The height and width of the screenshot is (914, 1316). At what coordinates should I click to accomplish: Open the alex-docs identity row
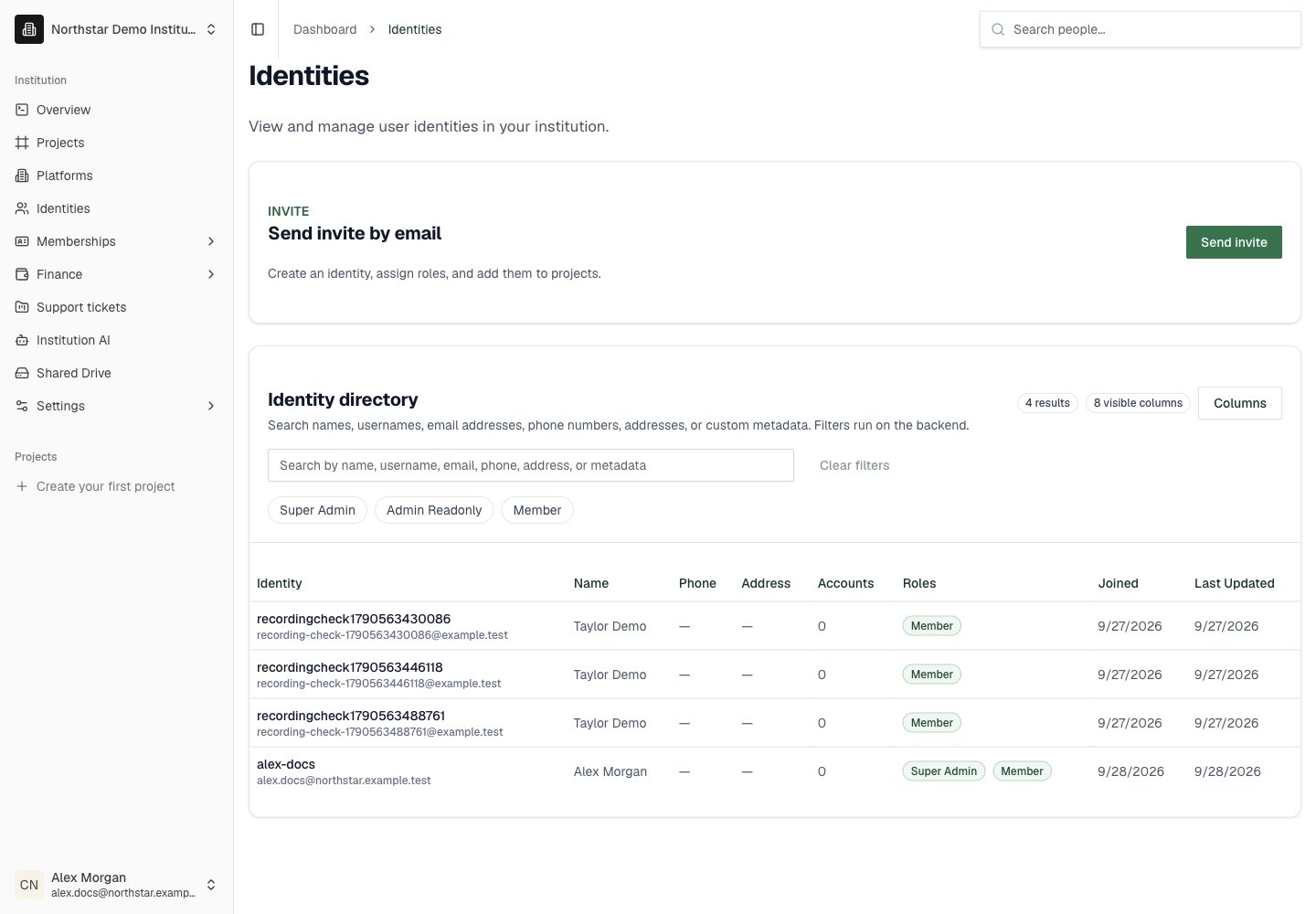click(x=775, y=771)
